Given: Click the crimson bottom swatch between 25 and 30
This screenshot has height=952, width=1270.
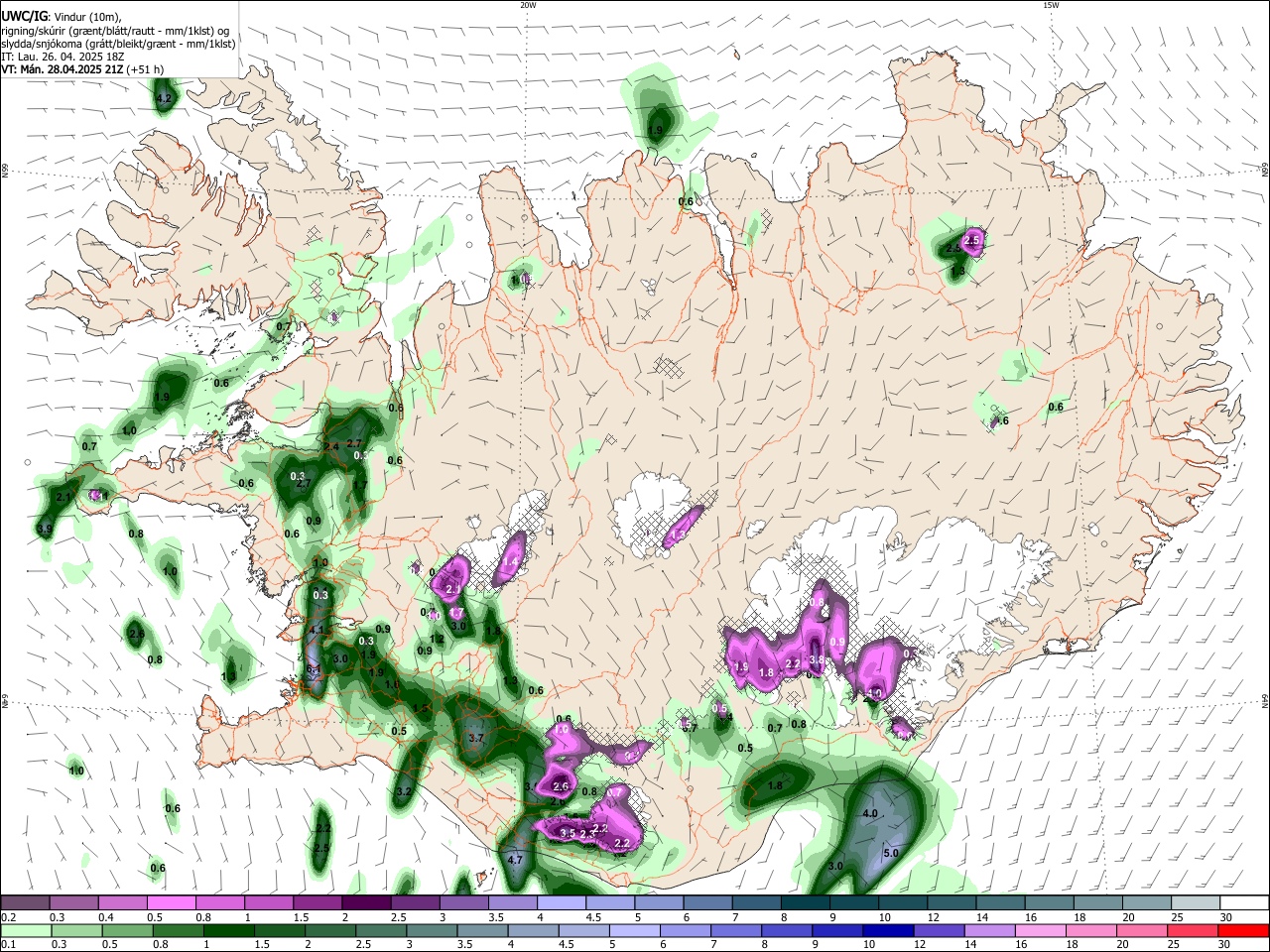Looking at the screenshot, I should coord(1195,931).
